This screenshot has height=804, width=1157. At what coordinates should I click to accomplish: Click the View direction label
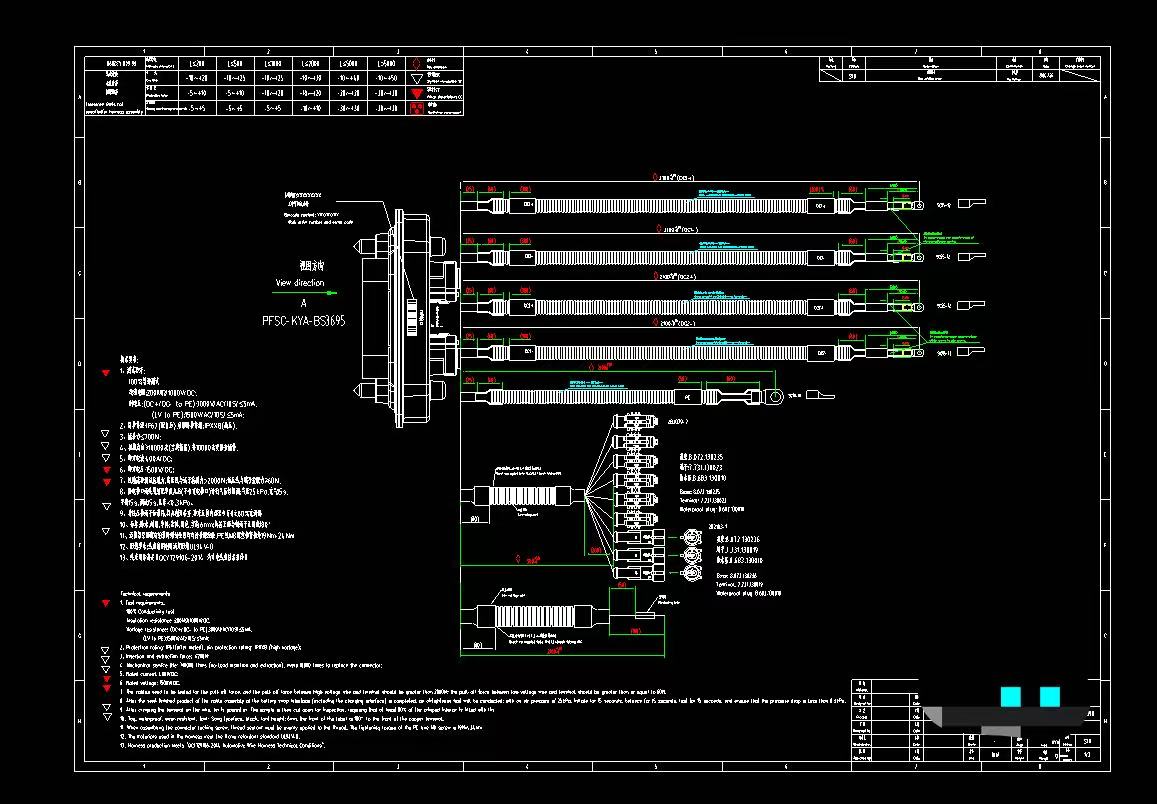(300, 283)
